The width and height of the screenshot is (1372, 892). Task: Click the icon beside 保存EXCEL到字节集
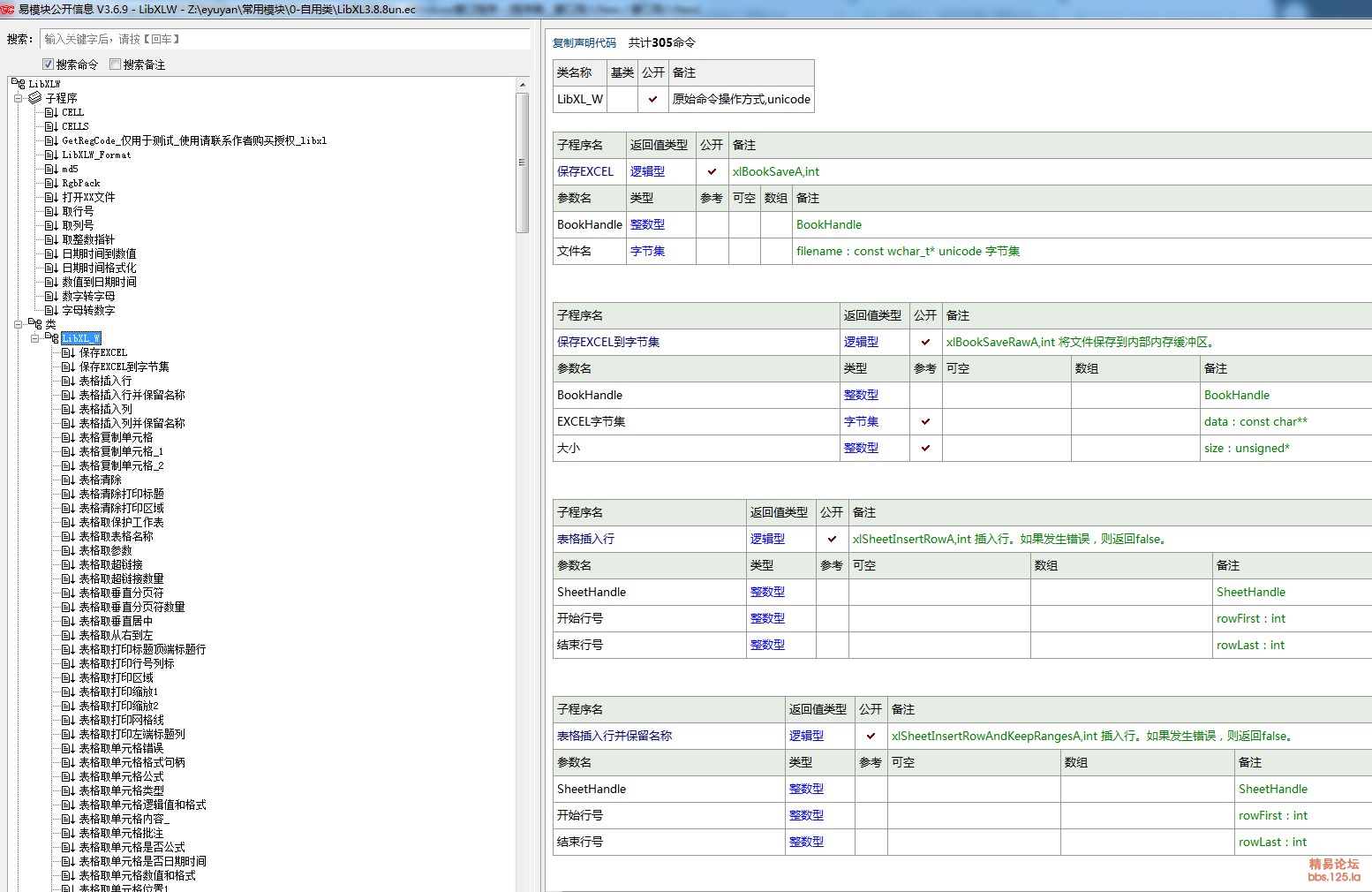coord(68,367)
